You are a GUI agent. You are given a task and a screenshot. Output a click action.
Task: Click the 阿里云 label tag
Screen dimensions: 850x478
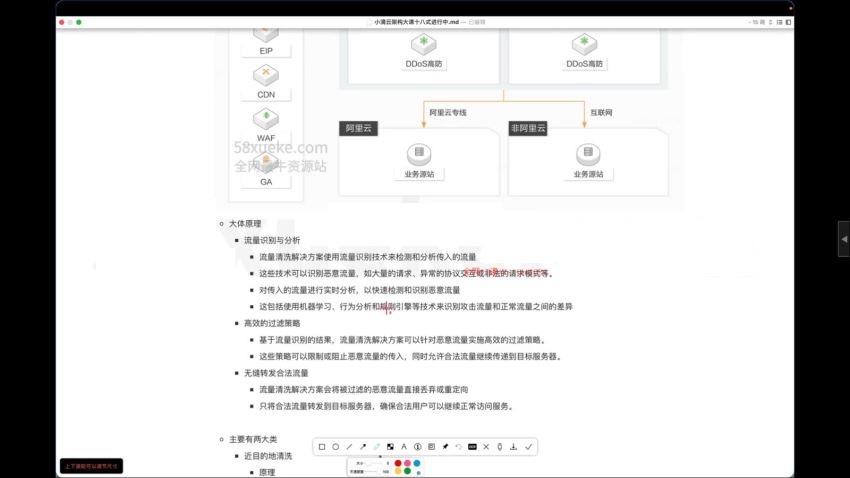click(358, 128)
